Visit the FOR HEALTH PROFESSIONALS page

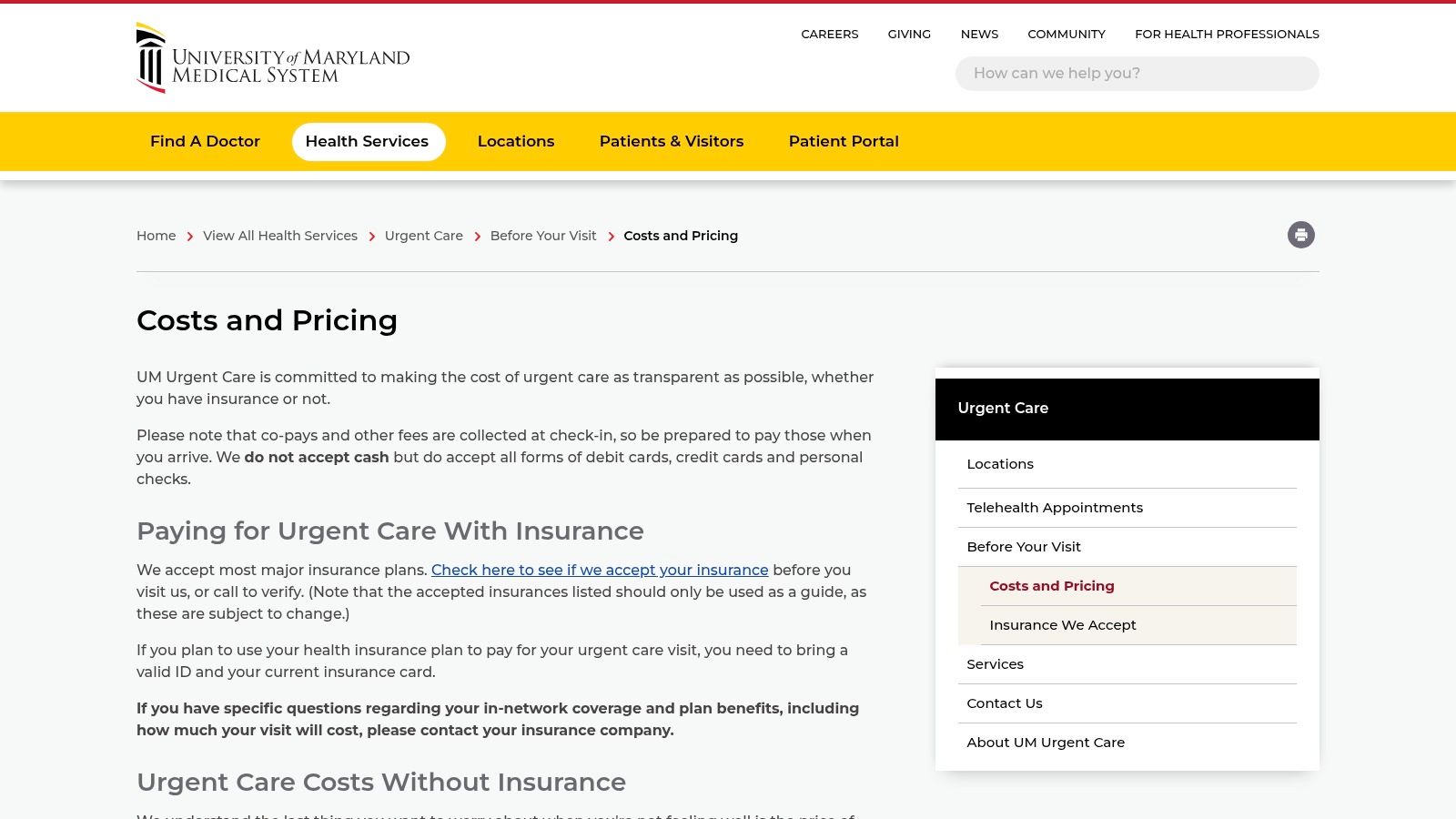(1227, 34)
